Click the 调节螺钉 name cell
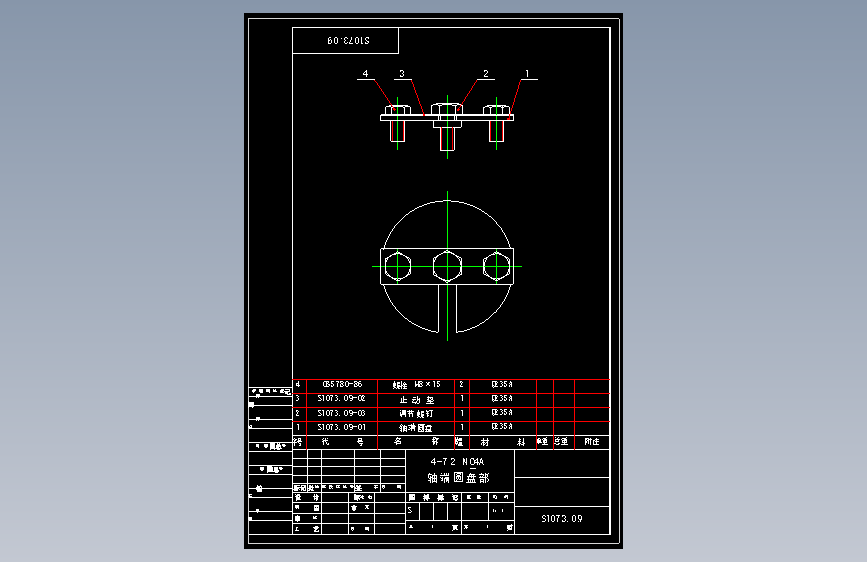 [416, 414]
